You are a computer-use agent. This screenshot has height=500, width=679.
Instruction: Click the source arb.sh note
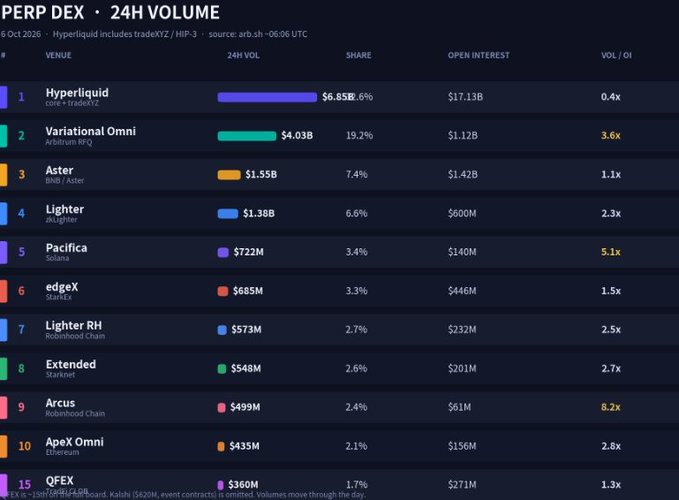(x=258, y=34)
